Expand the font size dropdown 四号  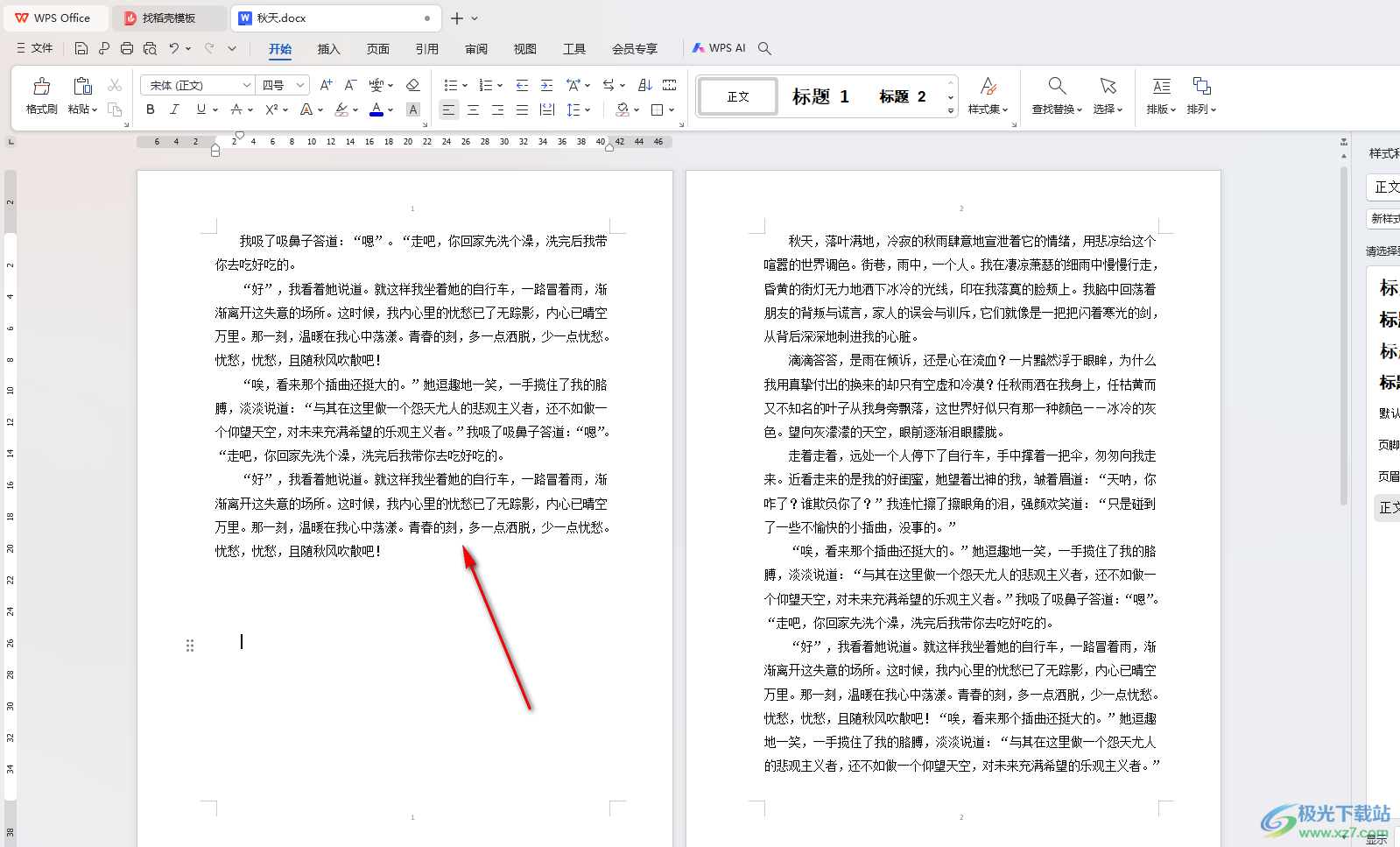point(299,85)
